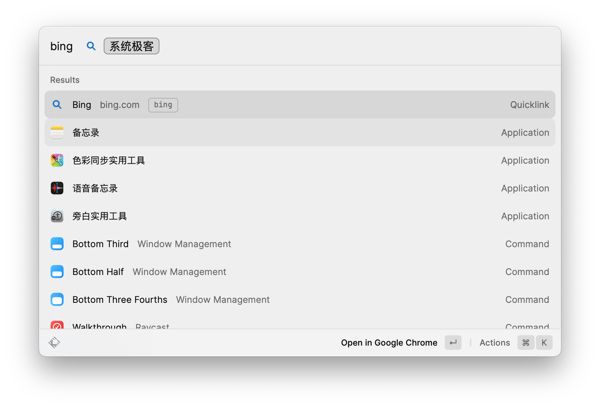This screenshot has width=600, height=408.
Task: Click the K key indicator
Action: [544, 343]
